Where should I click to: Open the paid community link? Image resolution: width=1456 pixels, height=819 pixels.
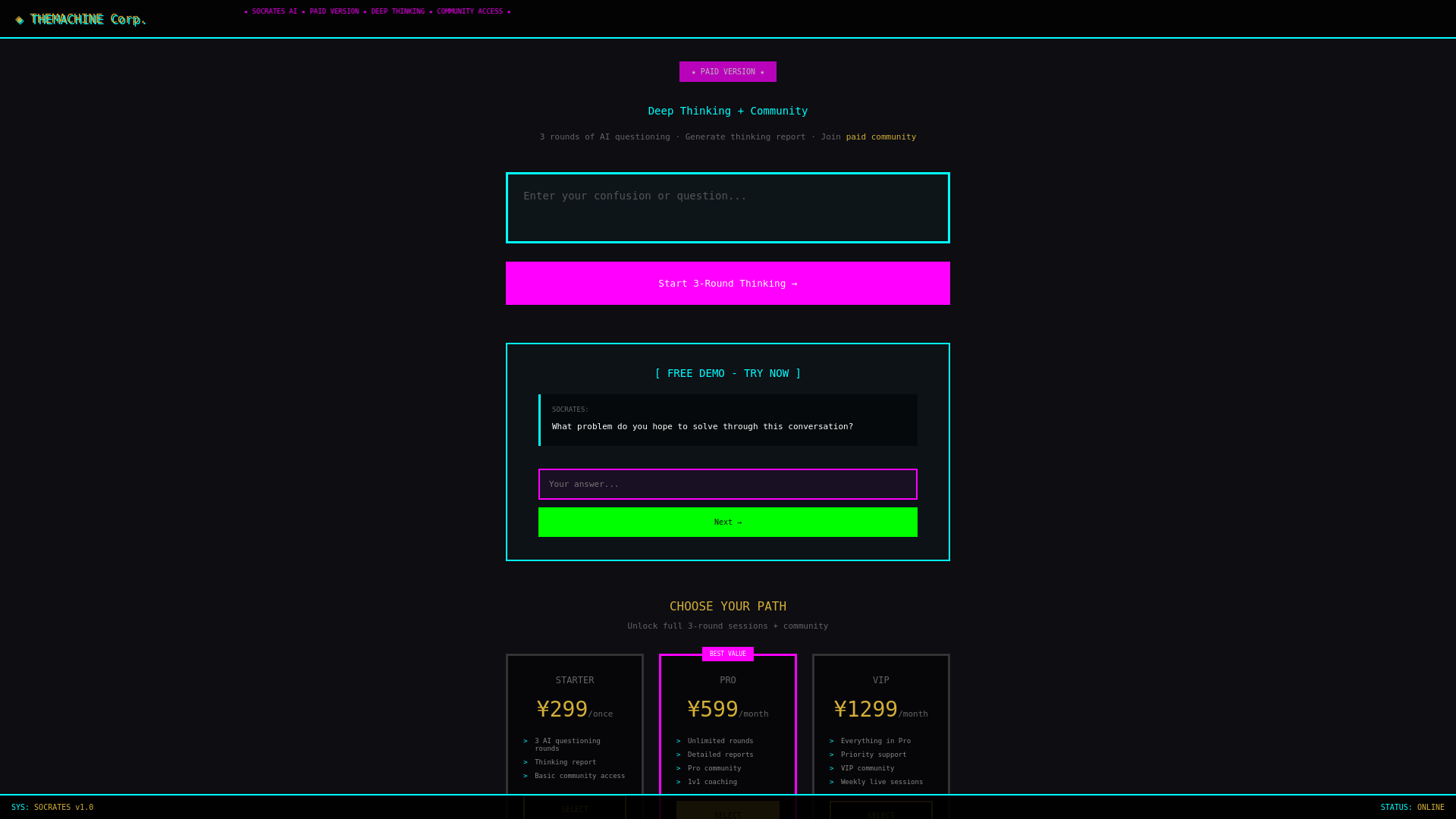(x=881, y=137)
